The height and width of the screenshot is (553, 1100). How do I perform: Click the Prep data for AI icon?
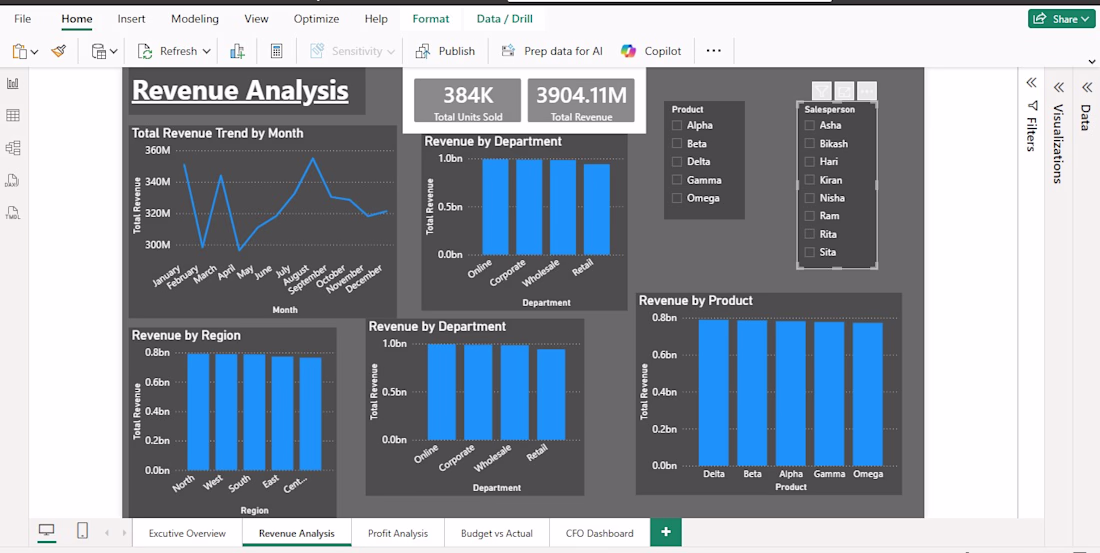509,51
